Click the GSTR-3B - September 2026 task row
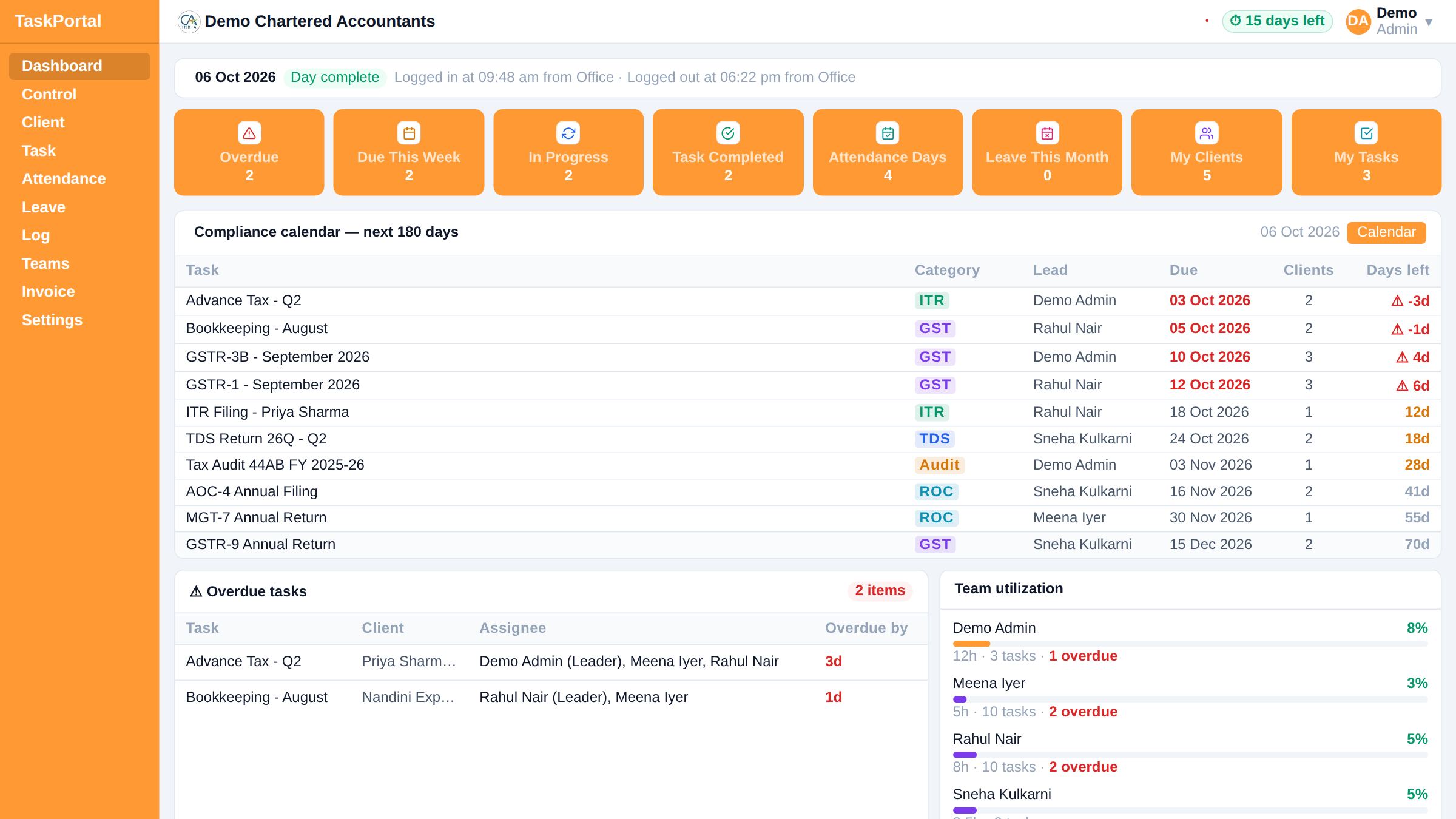 807,357
